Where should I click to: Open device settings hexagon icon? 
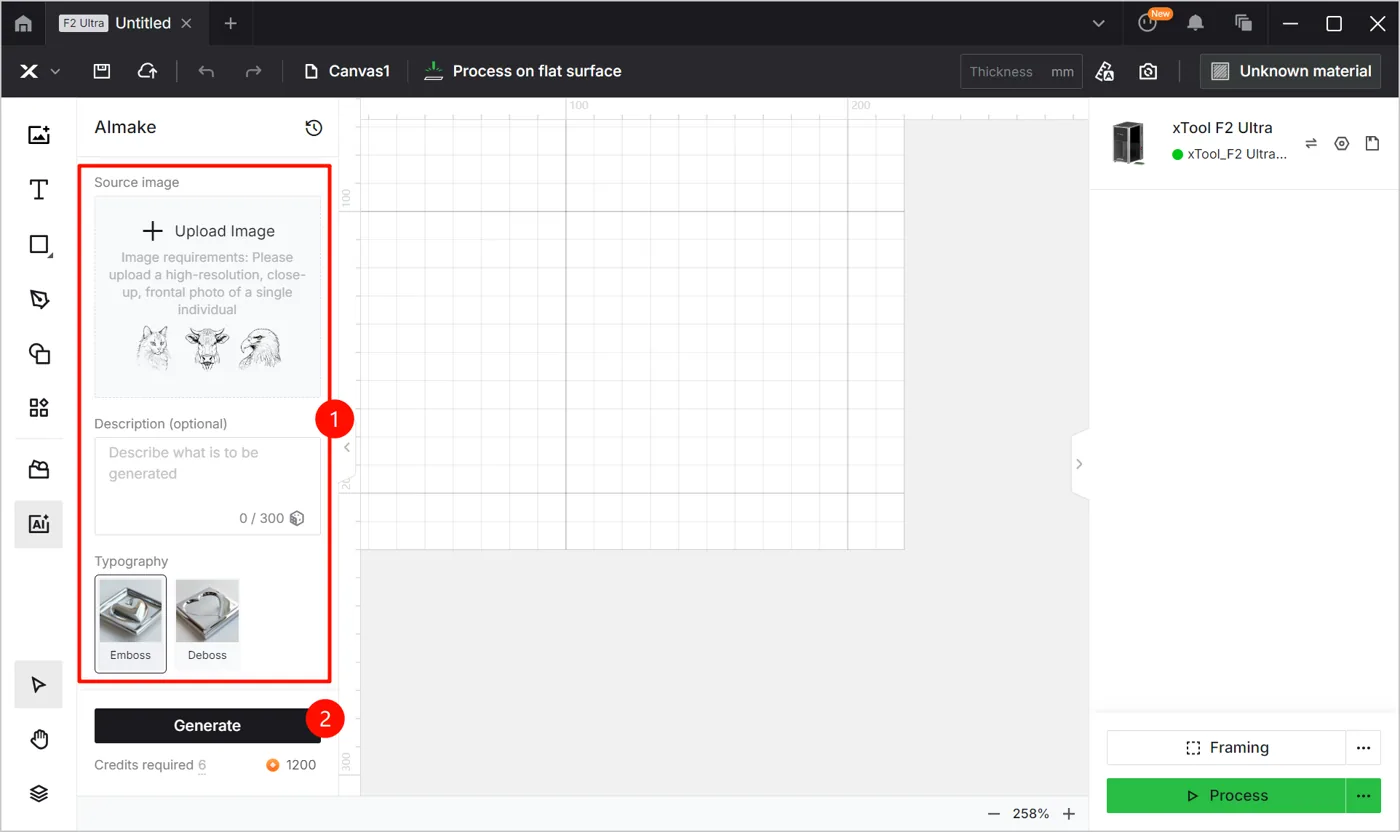click(1342, 143)
